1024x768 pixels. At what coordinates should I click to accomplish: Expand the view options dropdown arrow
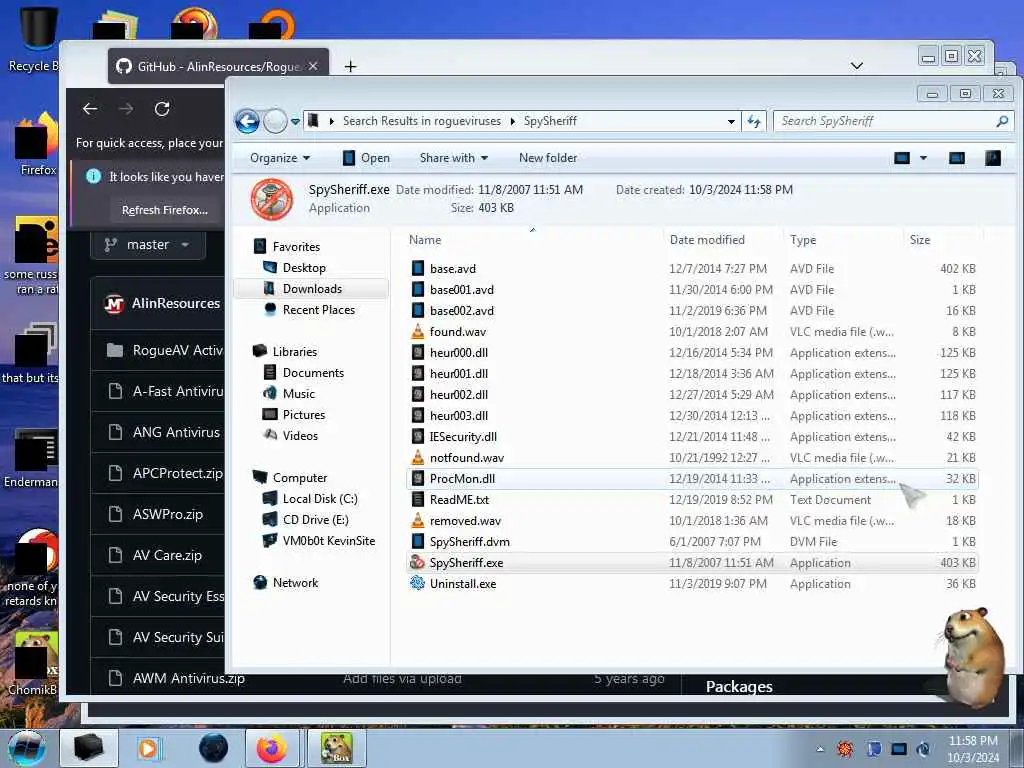[x=923, y=158]
